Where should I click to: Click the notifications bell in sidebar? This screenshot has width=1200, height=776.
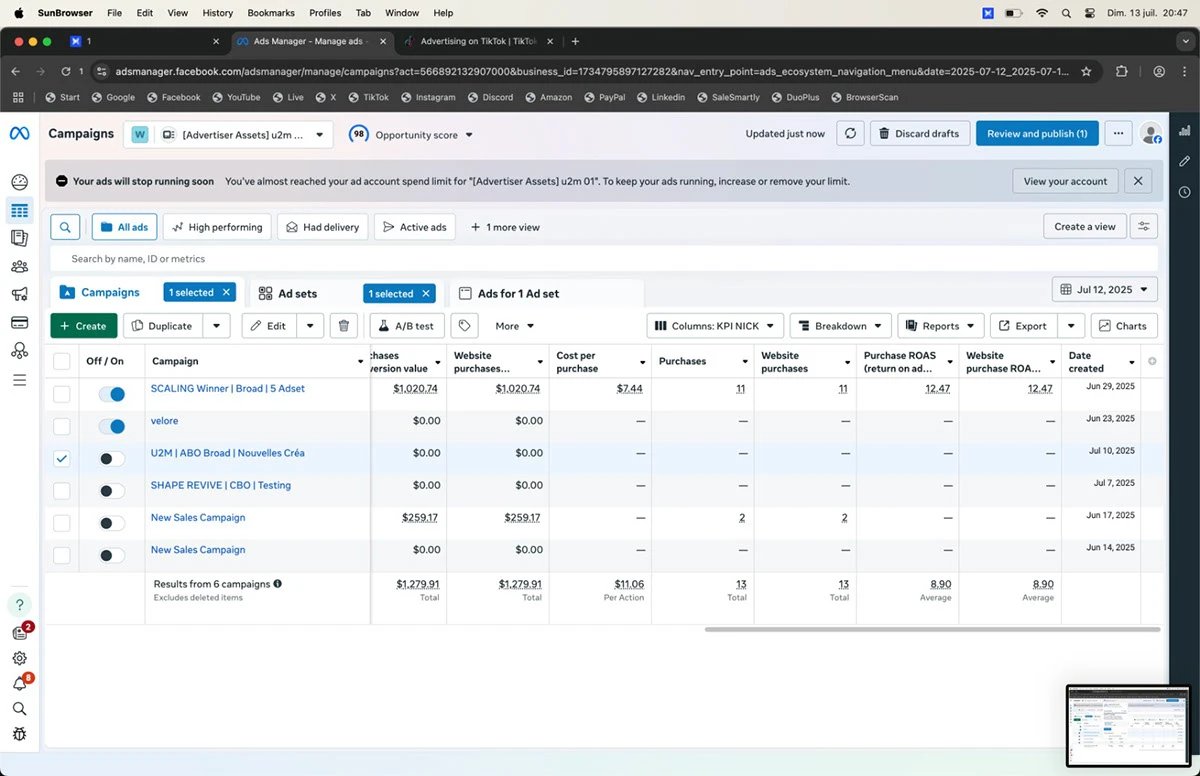[x=19, y=684]
